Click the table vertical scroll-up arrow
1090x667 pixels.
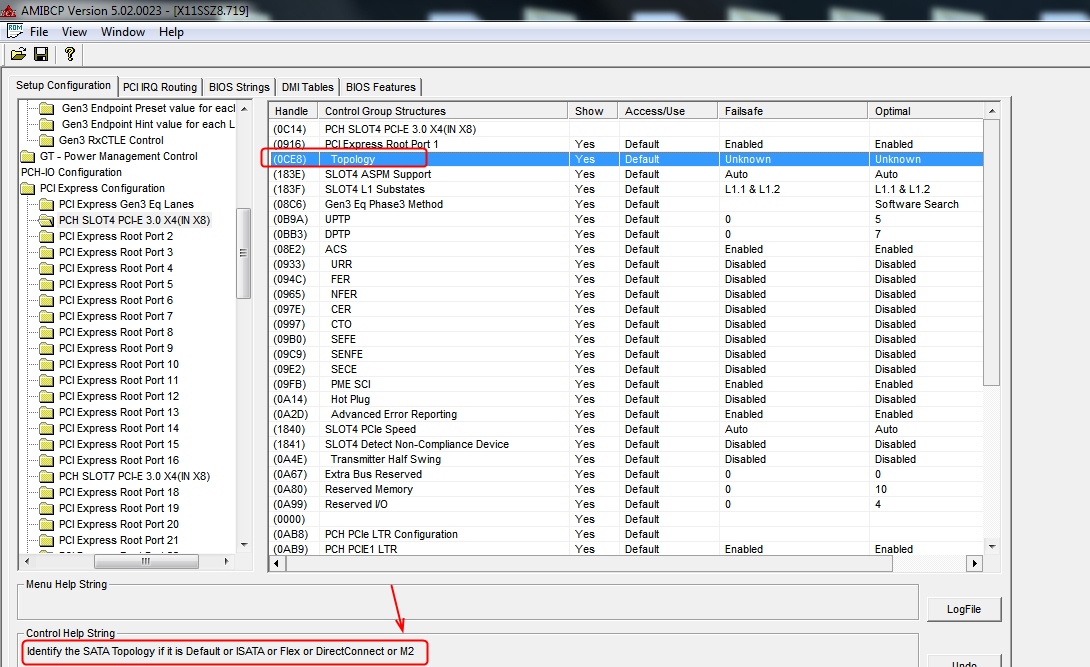pyautogui.click(x=992, y=111)
